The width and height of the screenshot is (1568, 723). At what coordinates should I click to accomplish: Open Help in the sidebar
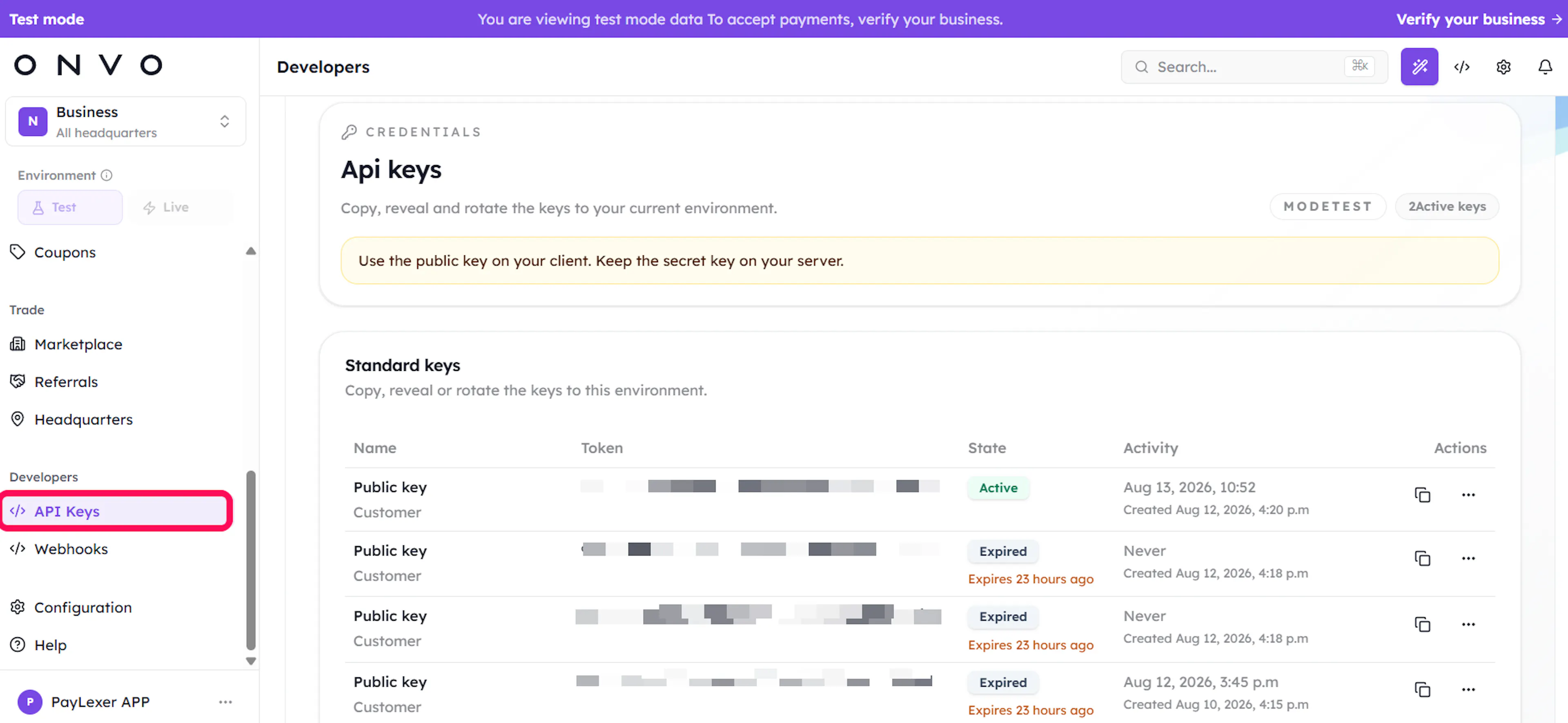click(38, 645)
